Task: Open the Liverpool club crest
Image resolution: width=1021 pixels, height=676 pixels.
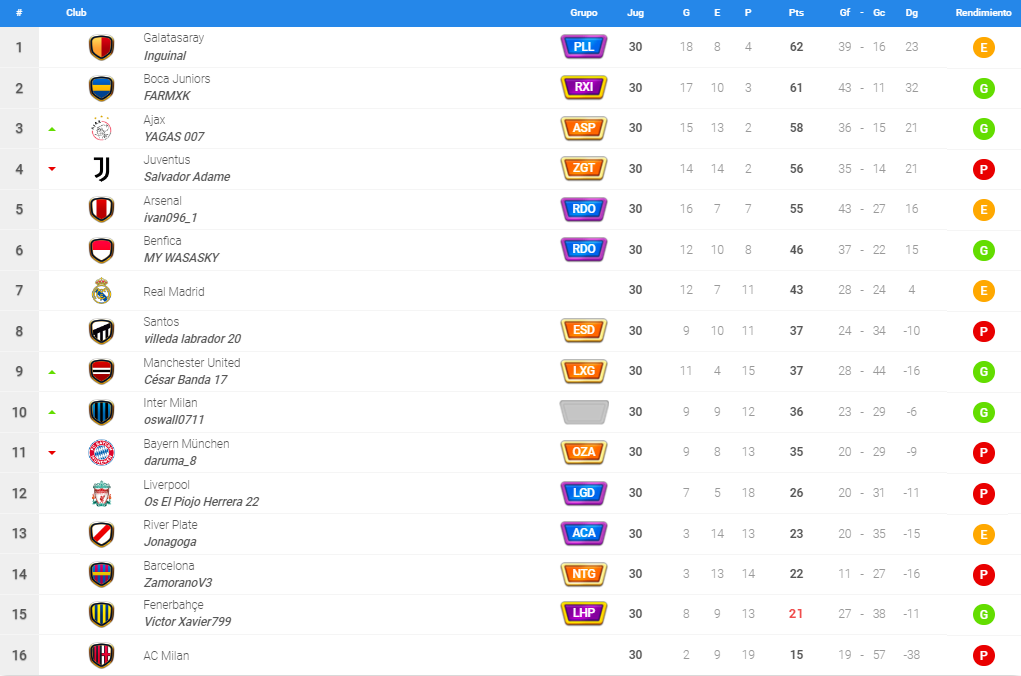Action: click(x=102, y=494)
